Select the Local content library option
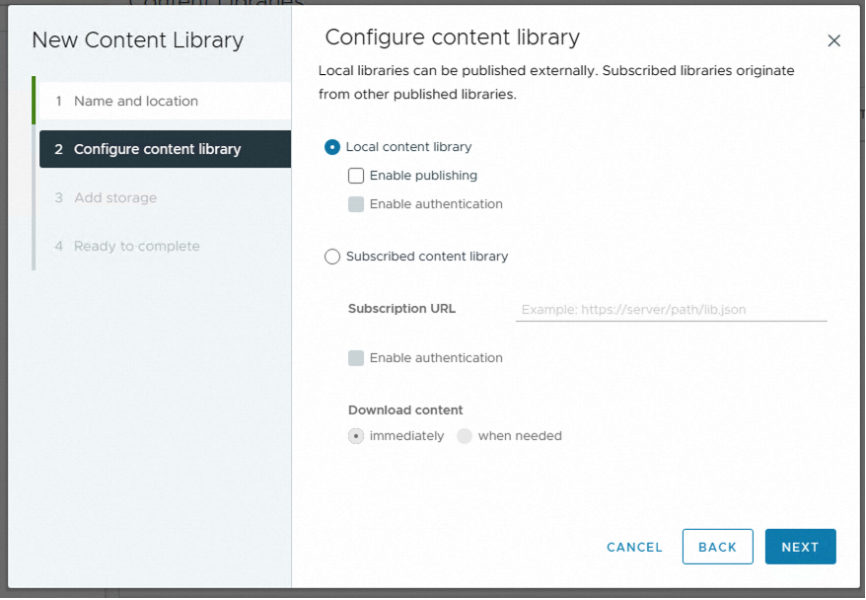The height and width of the screenshot is (600, 866). pyautogui.click(x=333, y=147)
